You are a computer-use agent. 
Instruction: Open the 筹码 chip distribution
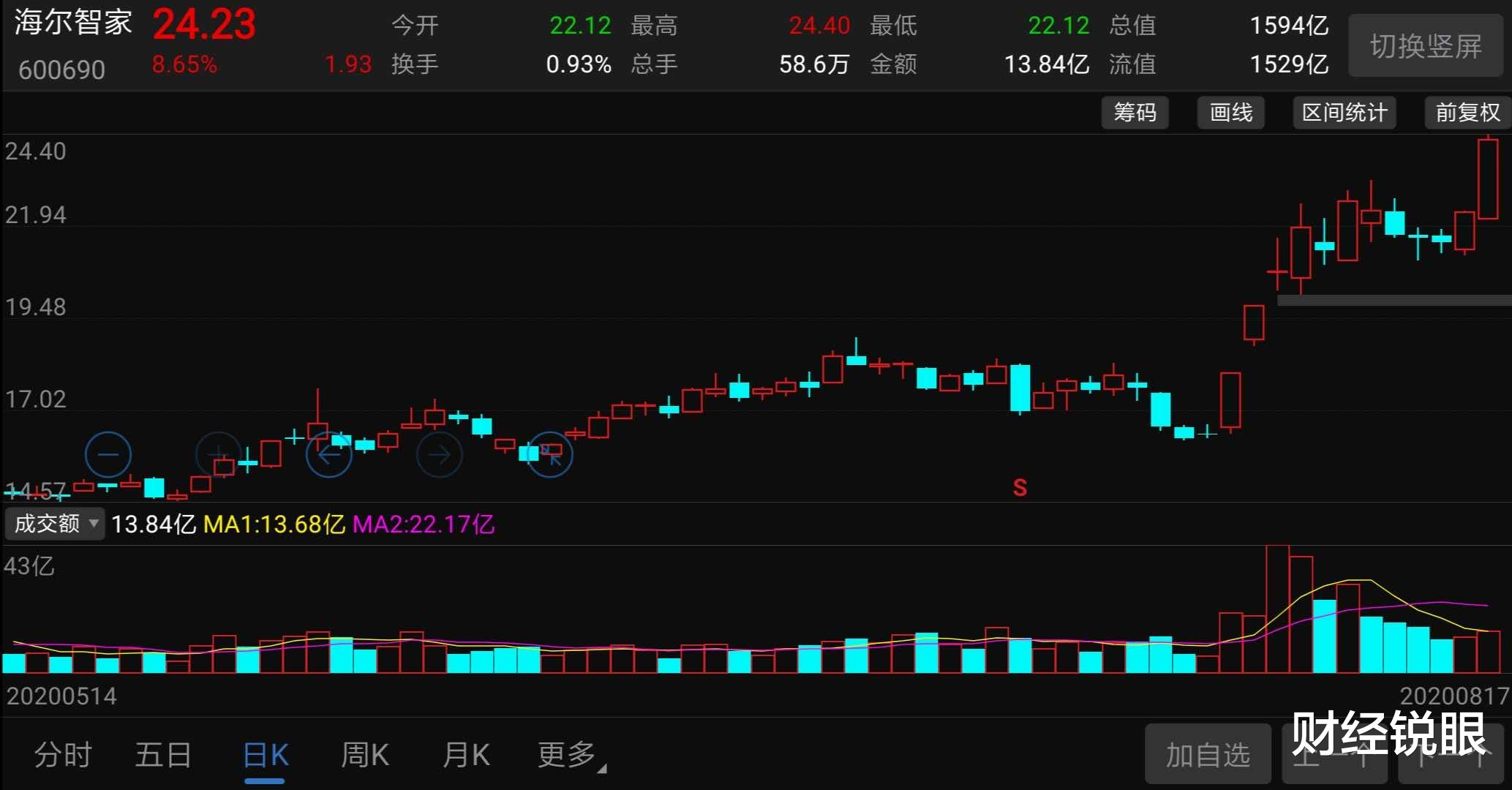click(x=1135, y=113)
